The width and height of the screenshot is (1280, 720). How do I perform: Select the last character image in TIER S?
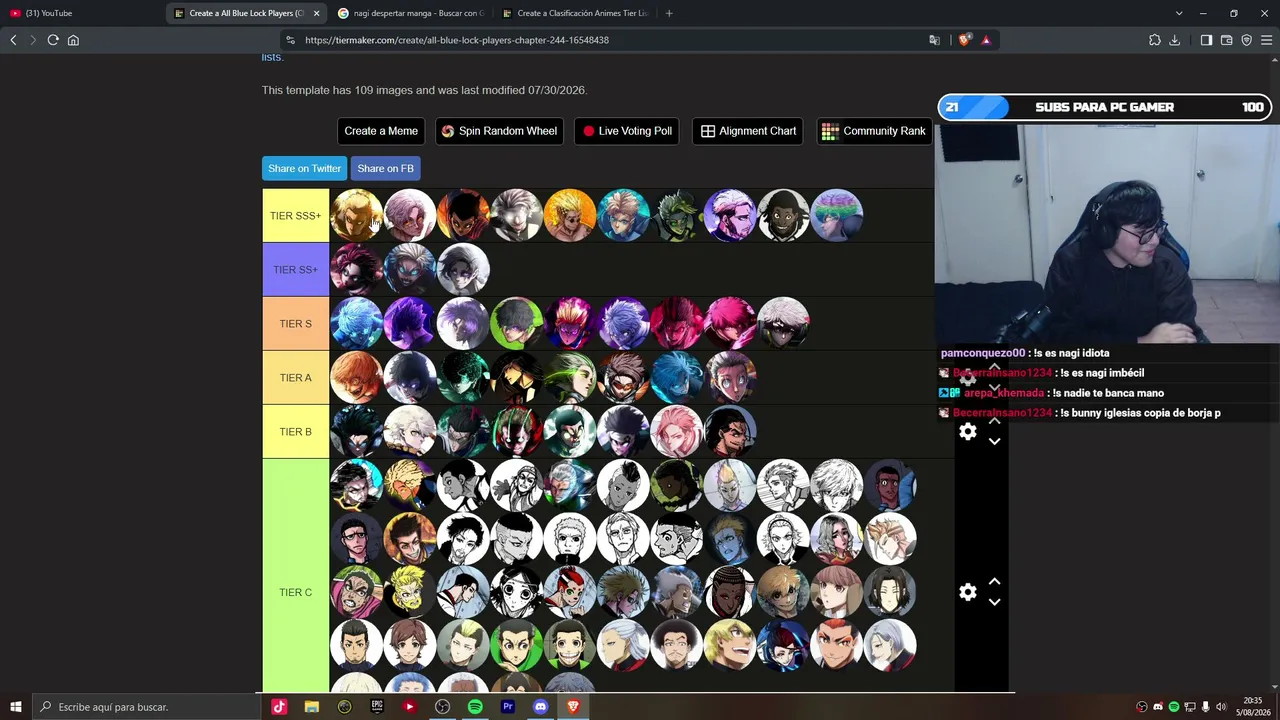pyautogui.click(x=783, y=323)
